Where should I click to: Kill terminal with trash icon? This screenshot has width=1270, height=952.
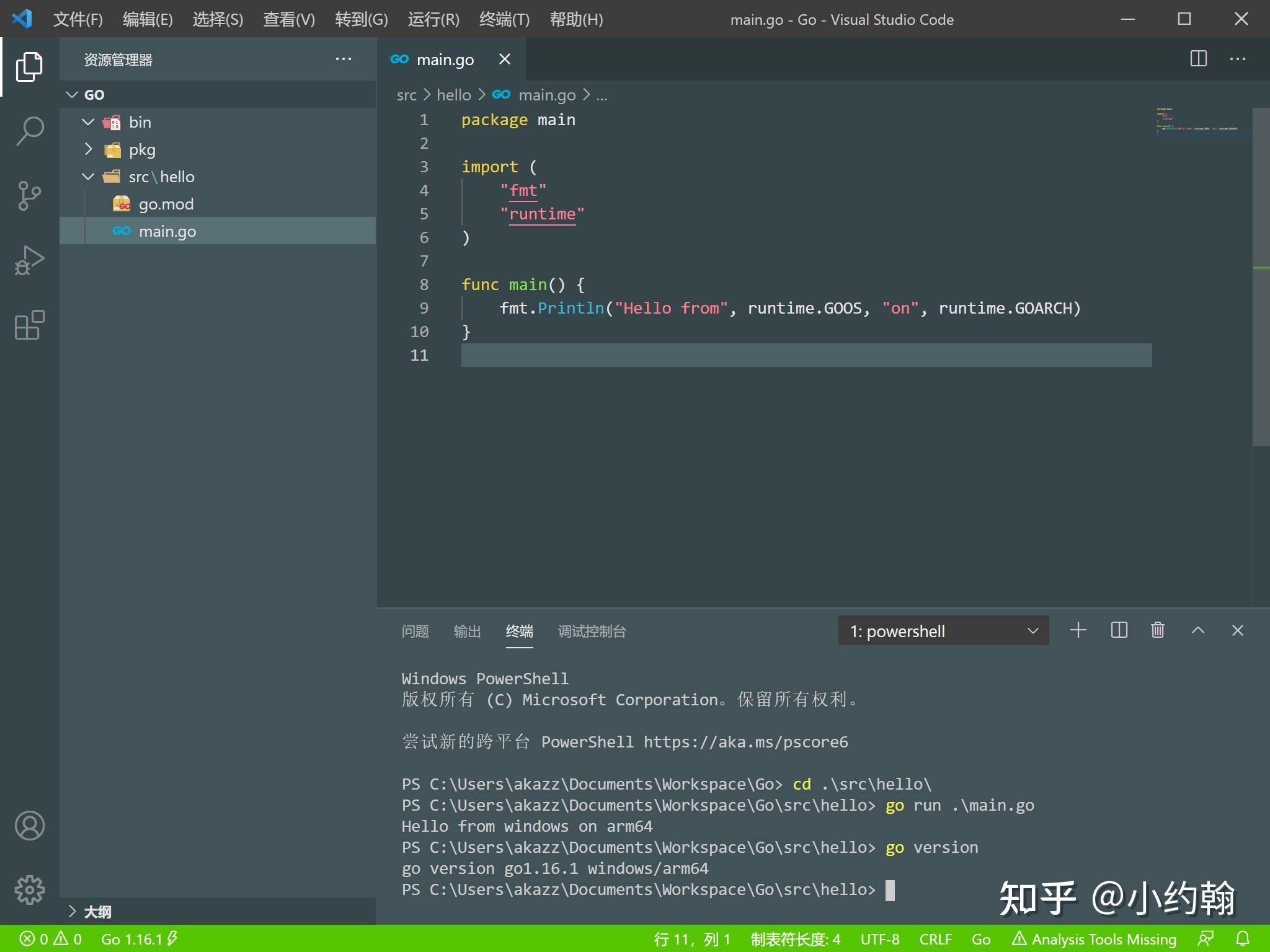pyautogui.click(x=1158, y=630)
